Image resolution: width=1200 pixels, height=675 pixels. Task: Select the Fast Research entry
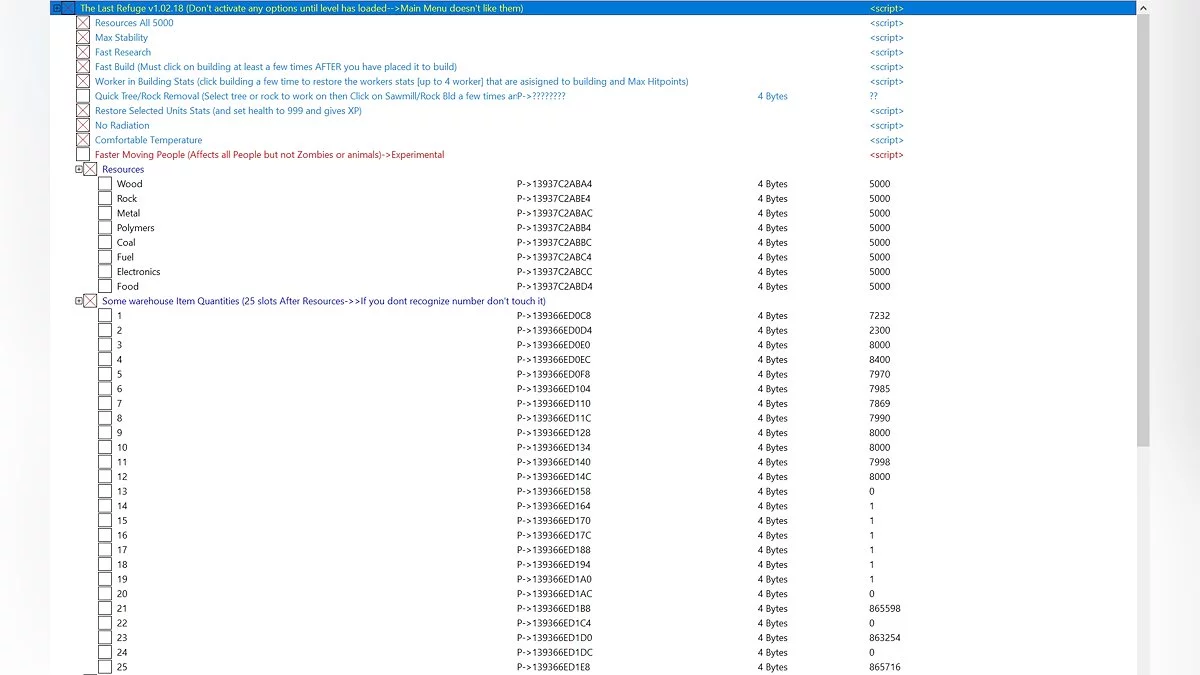(x=123, y=52)
